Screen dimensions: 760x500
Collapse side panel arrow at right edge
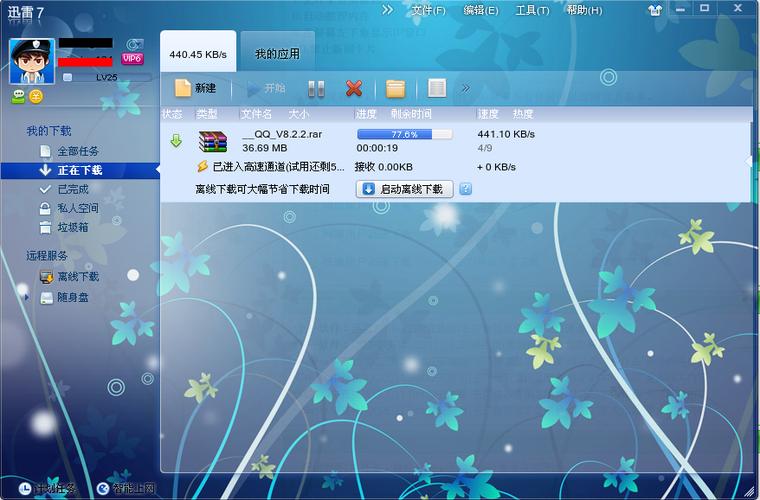(x=749, y=161)
